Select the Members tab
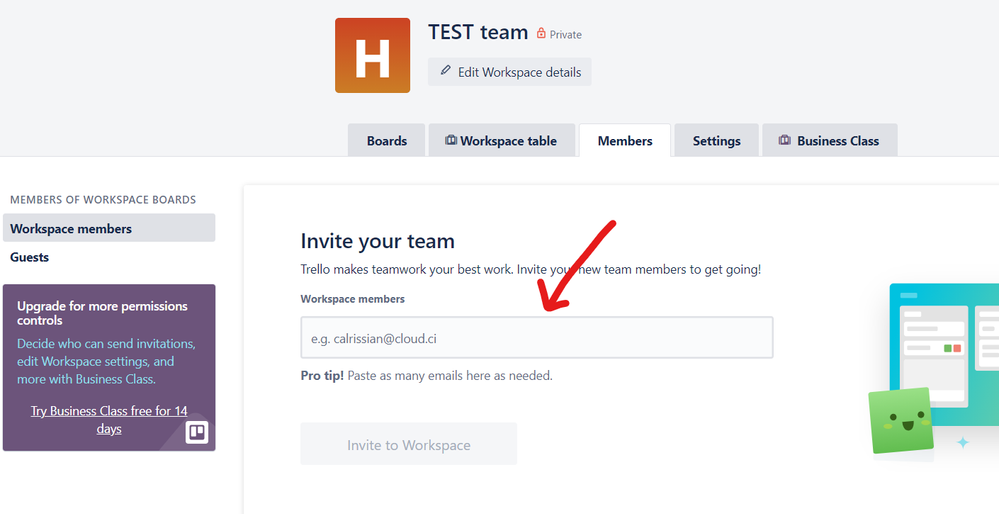 [625, 140]
